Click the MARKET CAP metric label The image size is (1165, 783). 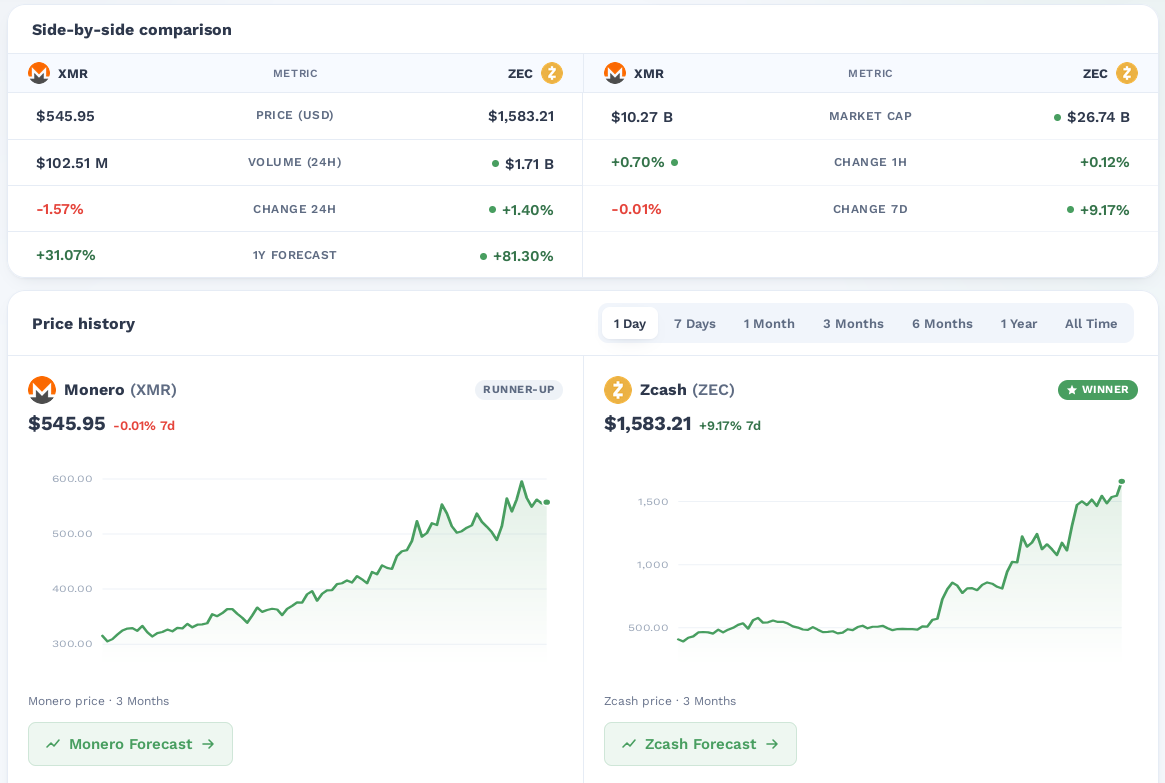coord(870,116)
